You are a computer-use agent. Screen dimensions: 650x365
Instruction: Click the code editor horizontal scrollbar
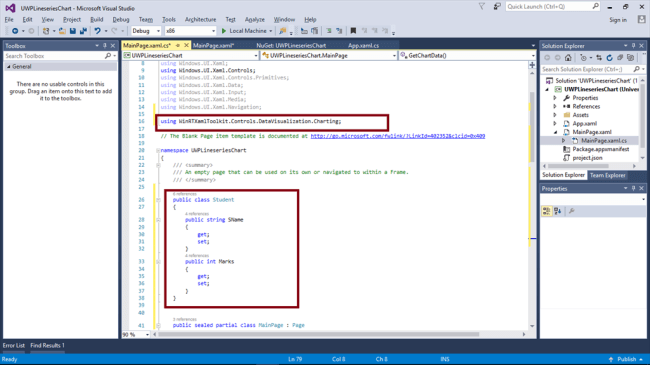pyautogui.click(x=318, y=334)
